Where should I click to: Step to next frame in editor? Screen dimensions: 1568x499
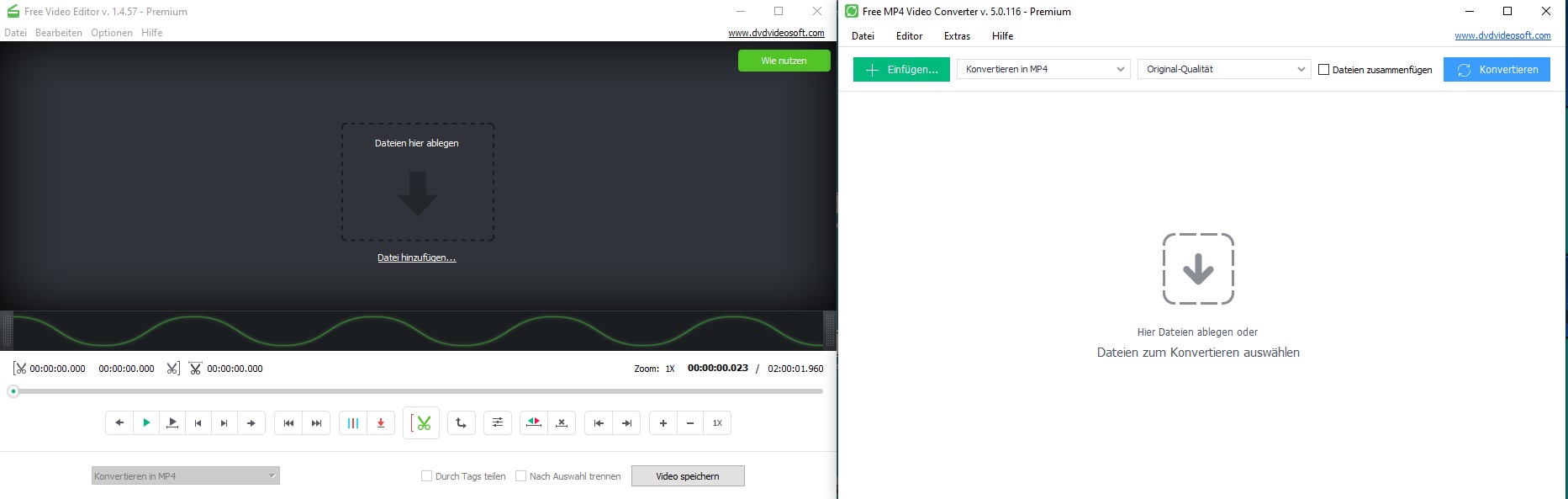coord(224,422)
